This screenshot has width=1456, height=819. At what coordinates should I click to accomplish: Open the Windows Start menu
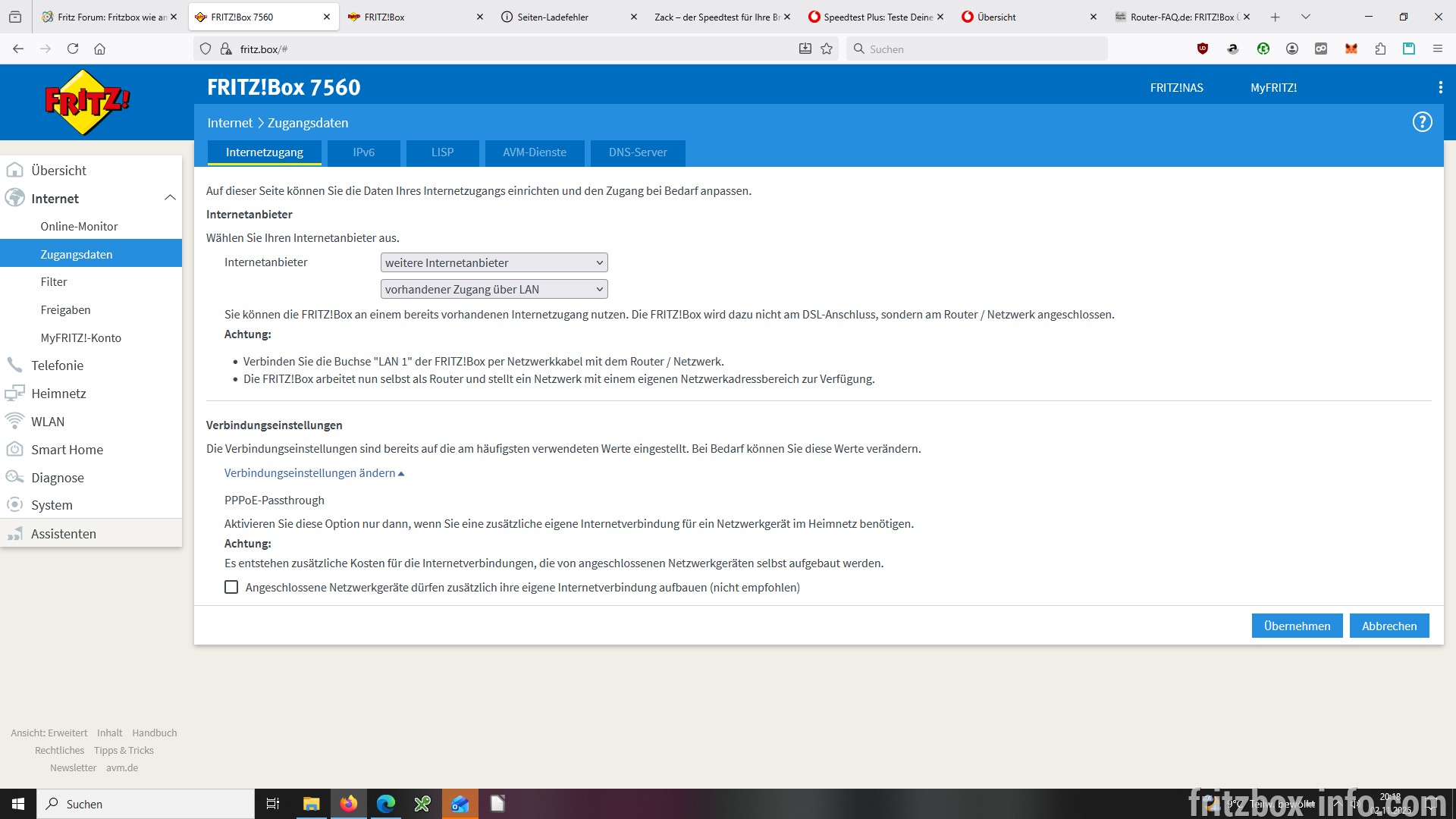18,804
